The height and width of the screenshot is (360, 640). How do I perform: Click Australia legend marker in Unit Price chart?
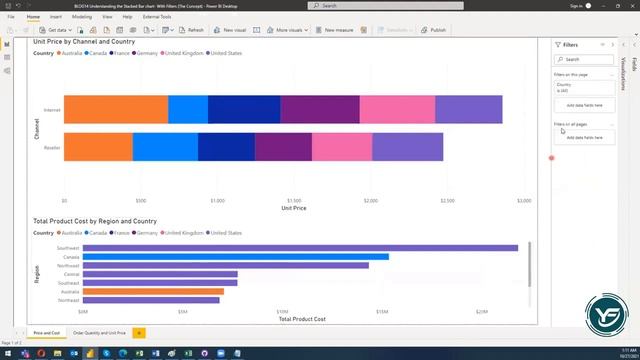pyautogui.click(x=59, y=53)
